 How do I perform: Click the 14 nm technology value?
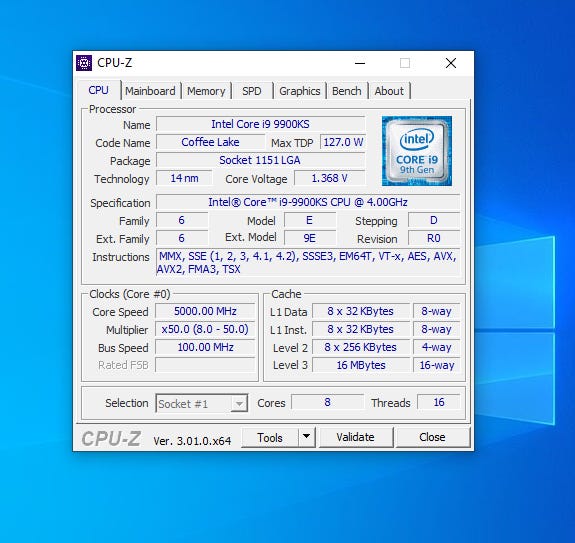[x=184, y=178]
